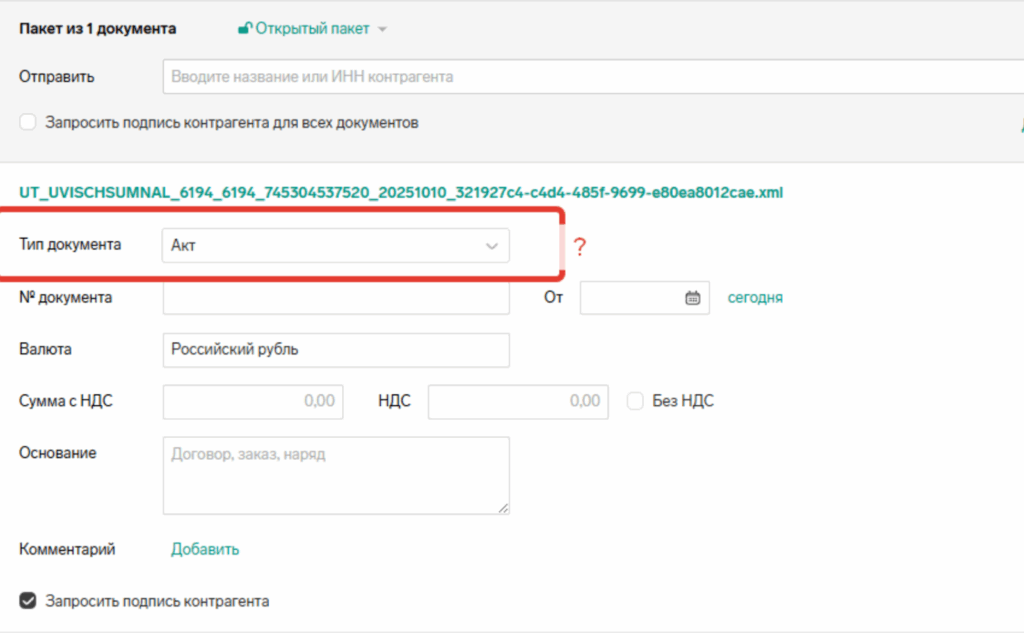Viewport: 1024px width, 633px height.
Task: Open the calendar icon in the От field
Action: [692, 298]
